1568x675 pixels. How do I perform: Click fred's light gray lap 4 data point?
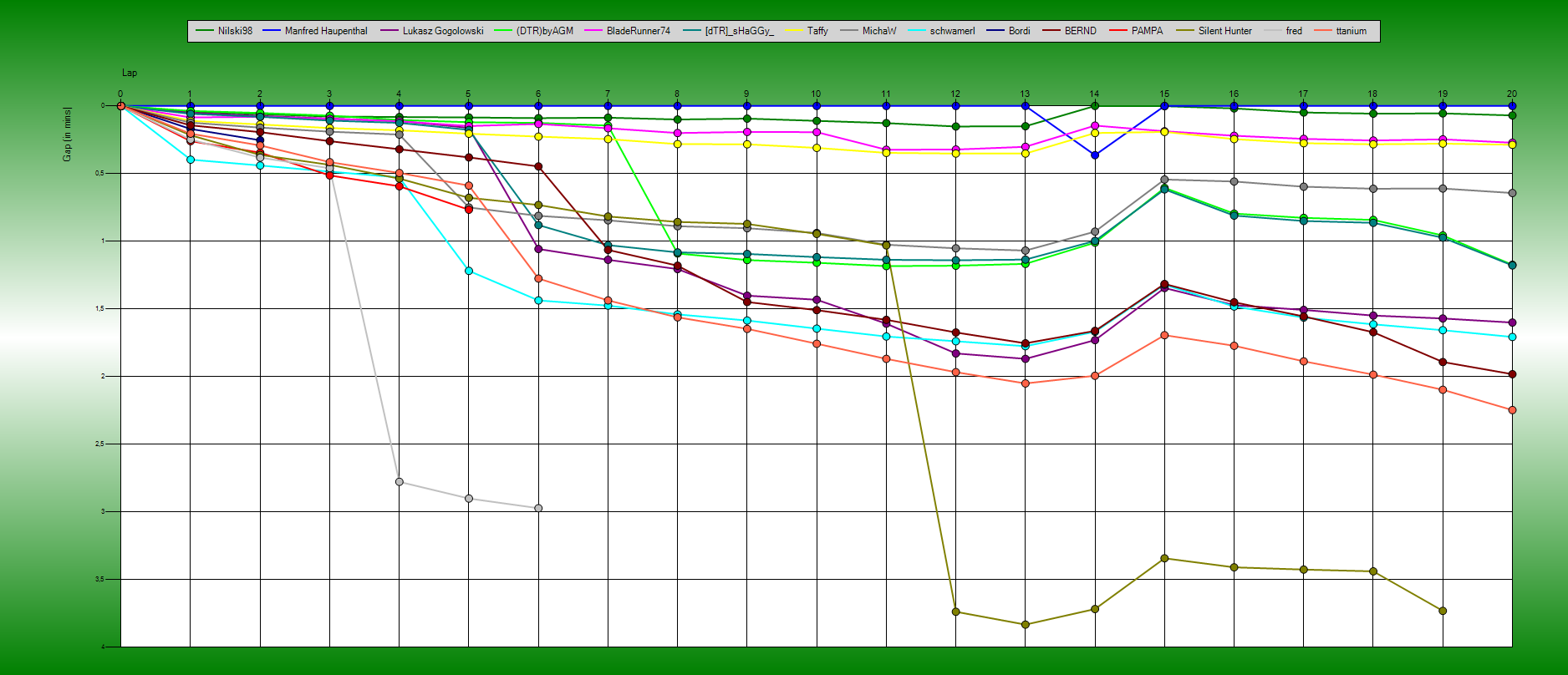click(x=400, y=482)
